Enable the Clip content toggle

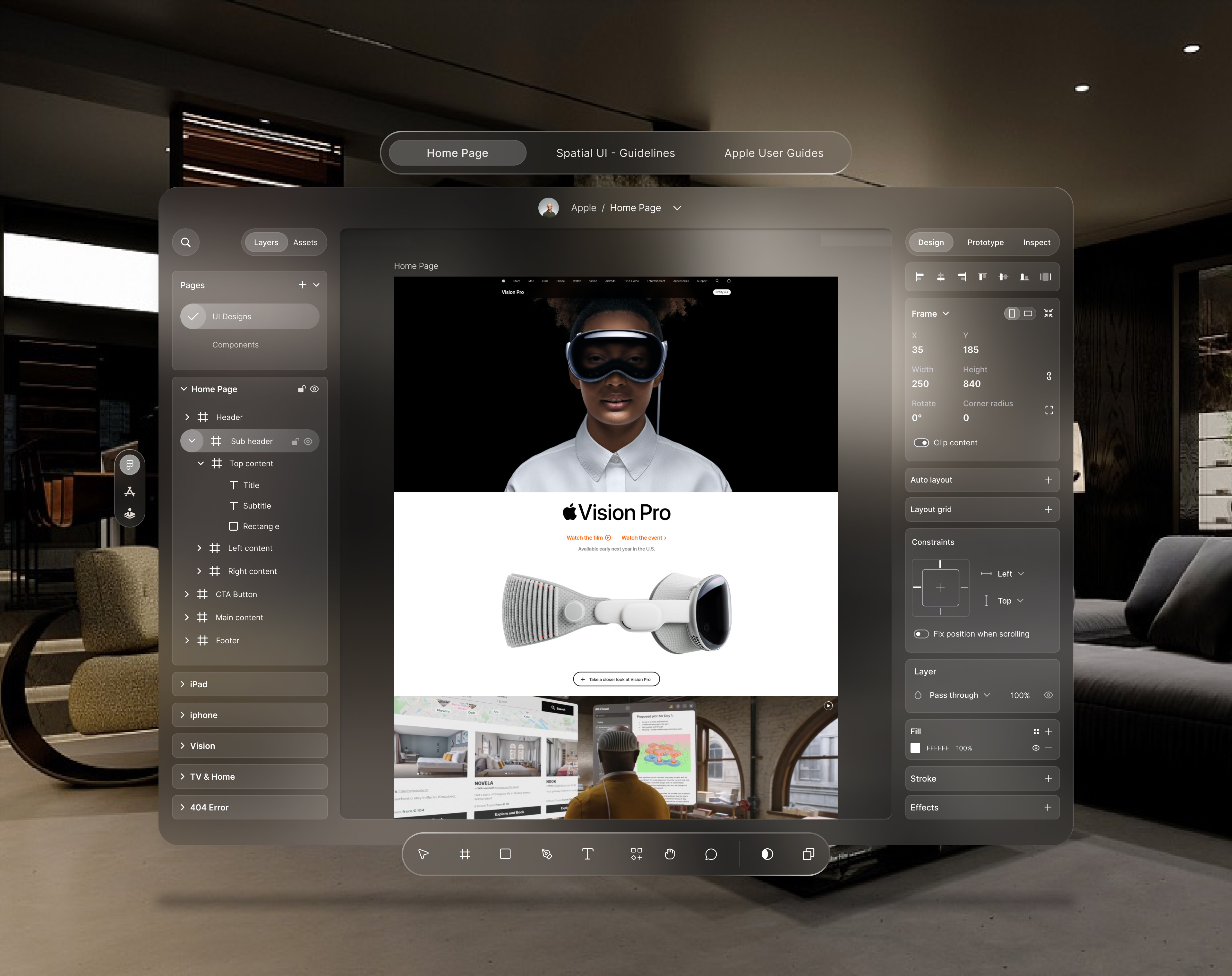pos(921,442)
